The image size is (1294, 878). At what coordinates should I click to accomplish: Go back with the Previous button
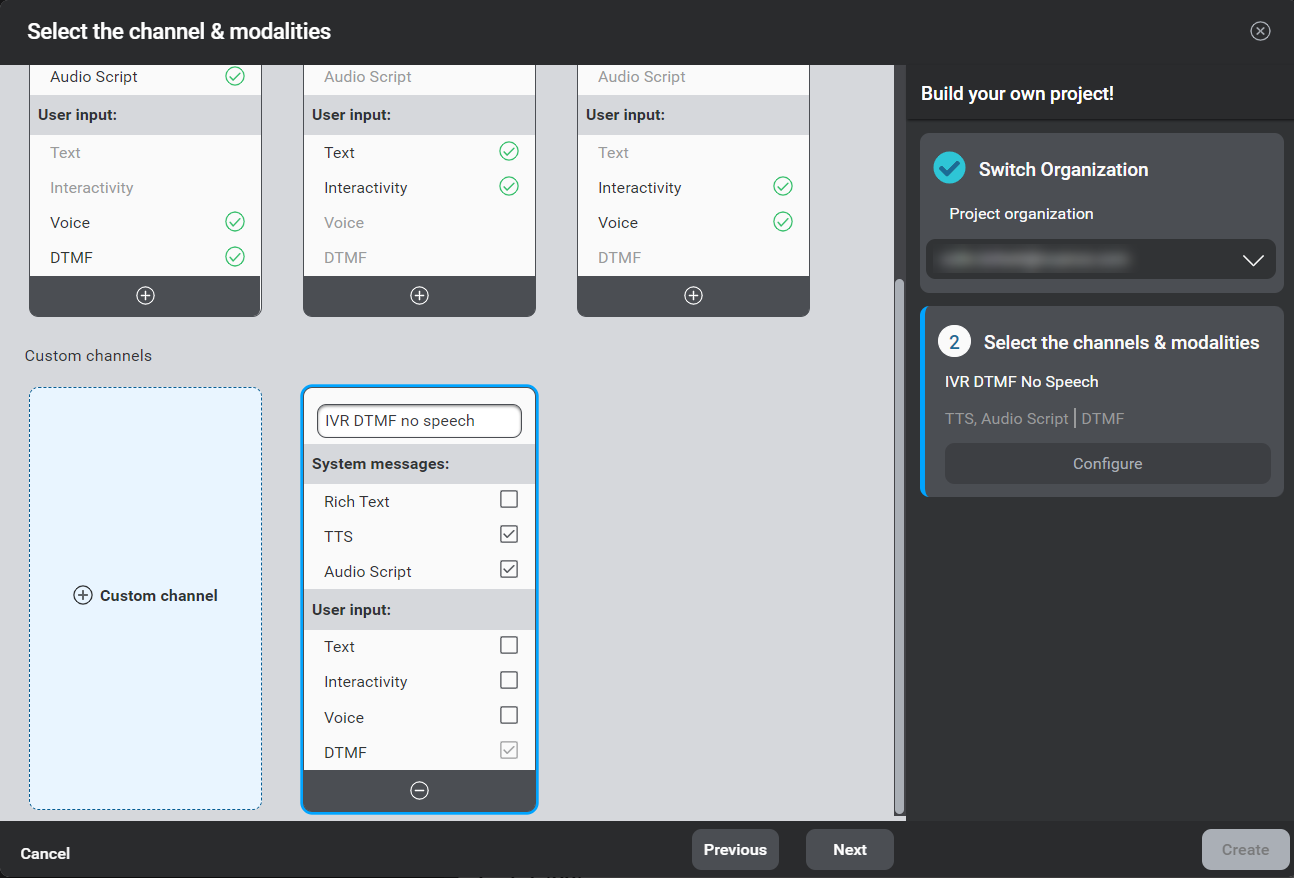point(735,850)
